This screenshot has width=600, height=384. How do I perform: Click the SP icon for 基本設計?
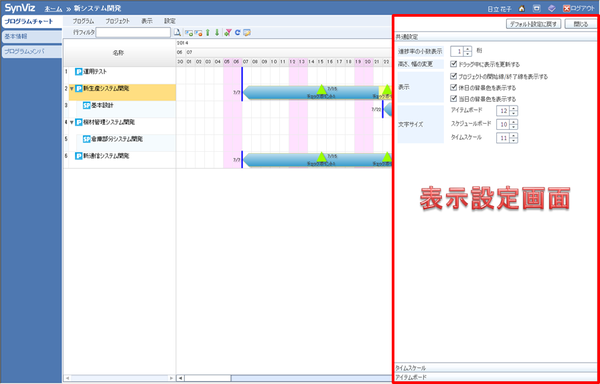click(87, 106)
